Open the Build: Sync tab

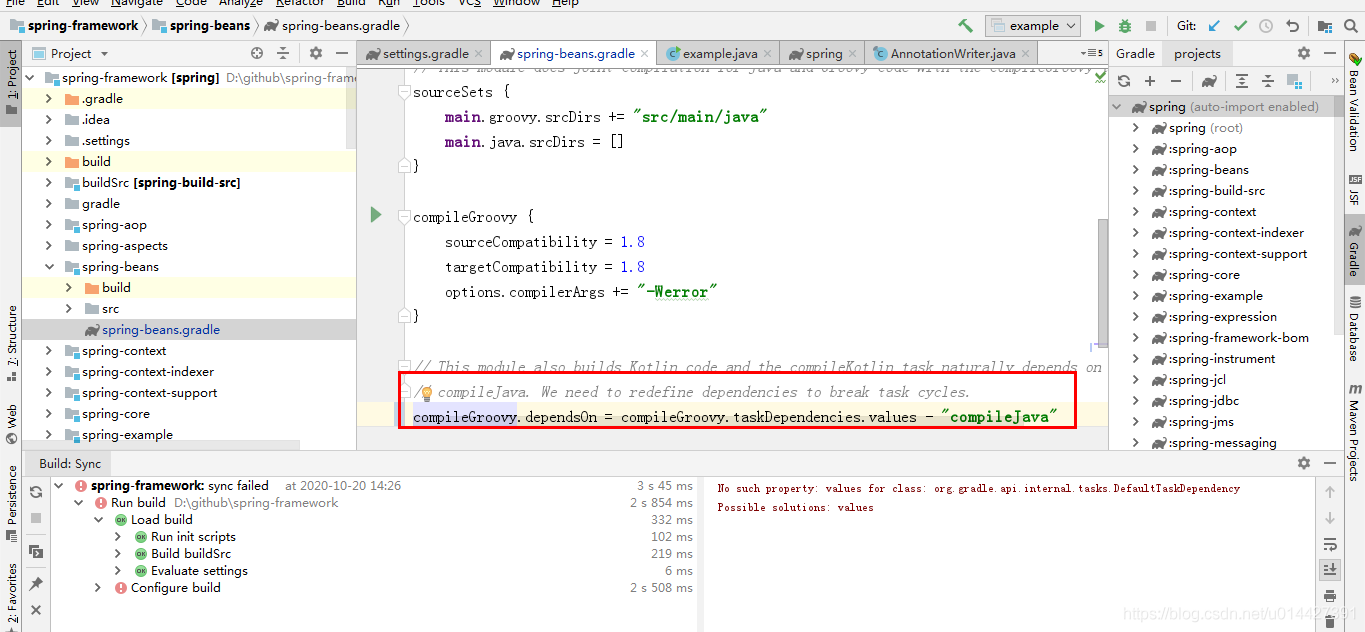pos(70,464)
